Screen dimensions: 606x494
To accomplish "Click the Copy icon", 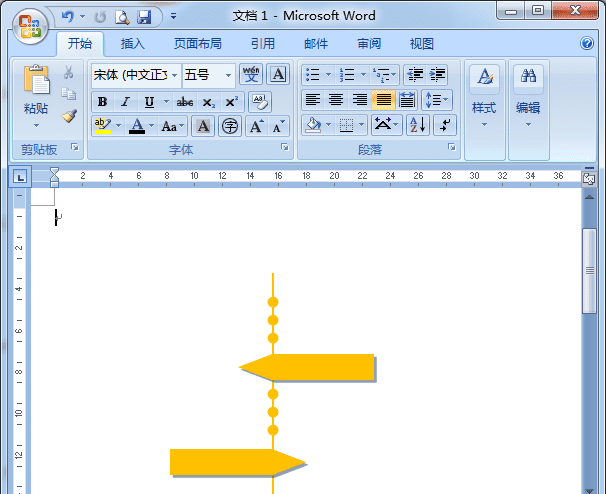I will pos(69,94).
